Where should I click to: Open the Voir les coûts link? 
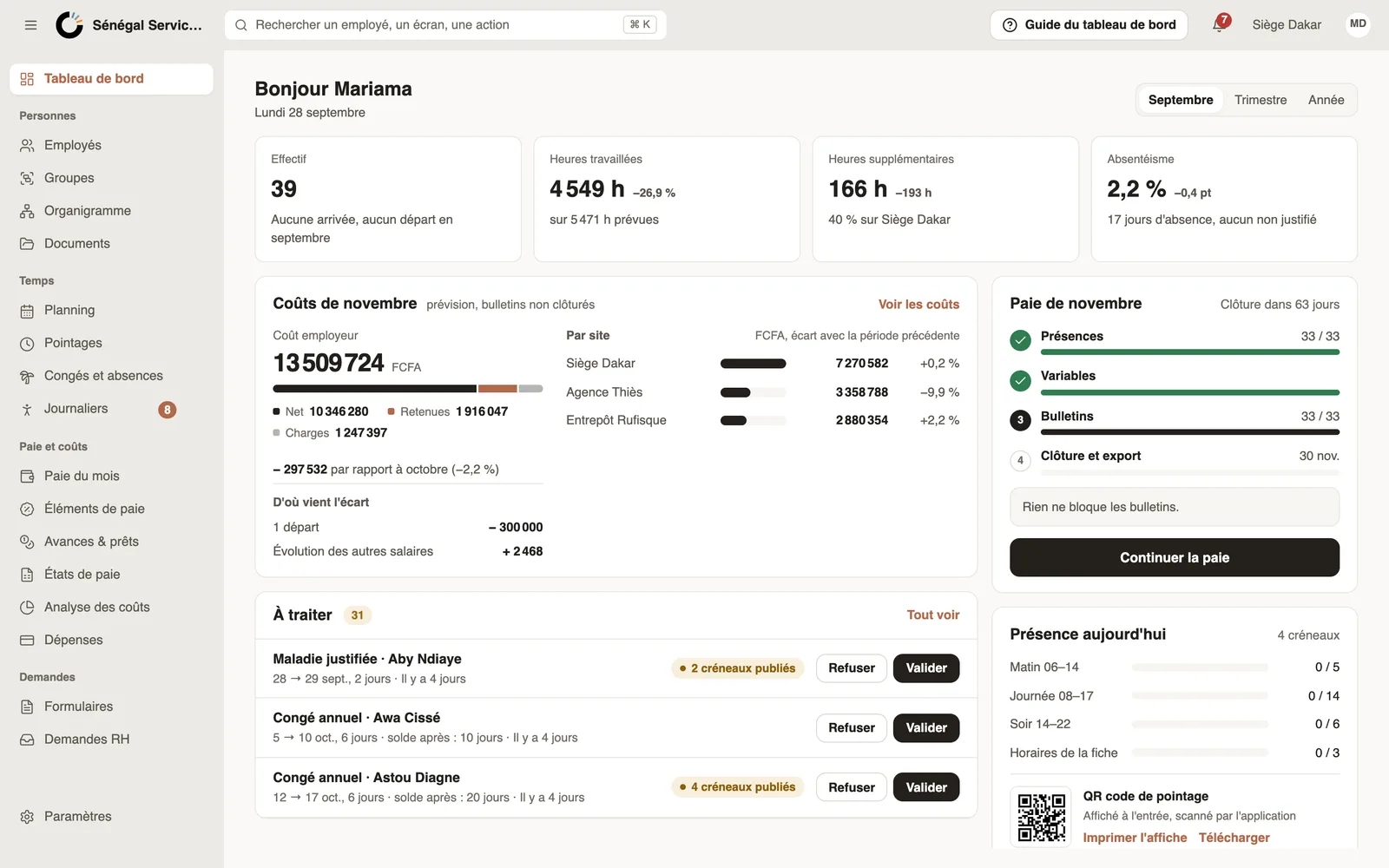(918, 305)
